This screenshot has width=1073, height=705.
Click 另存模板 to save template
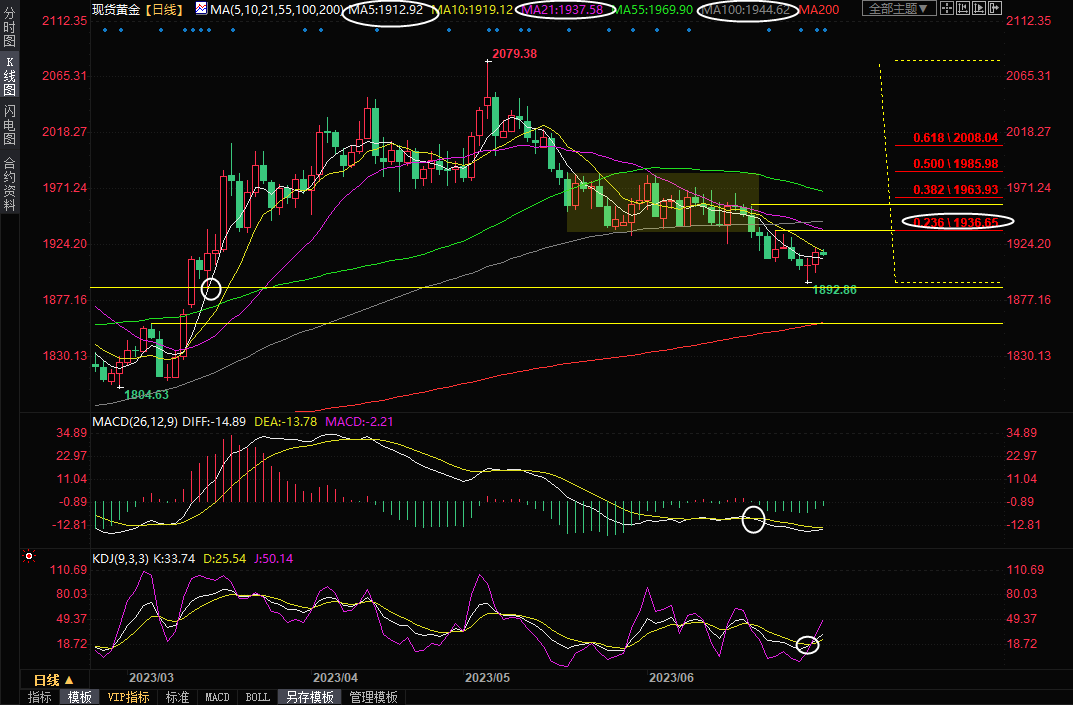(x=308, y=697)
